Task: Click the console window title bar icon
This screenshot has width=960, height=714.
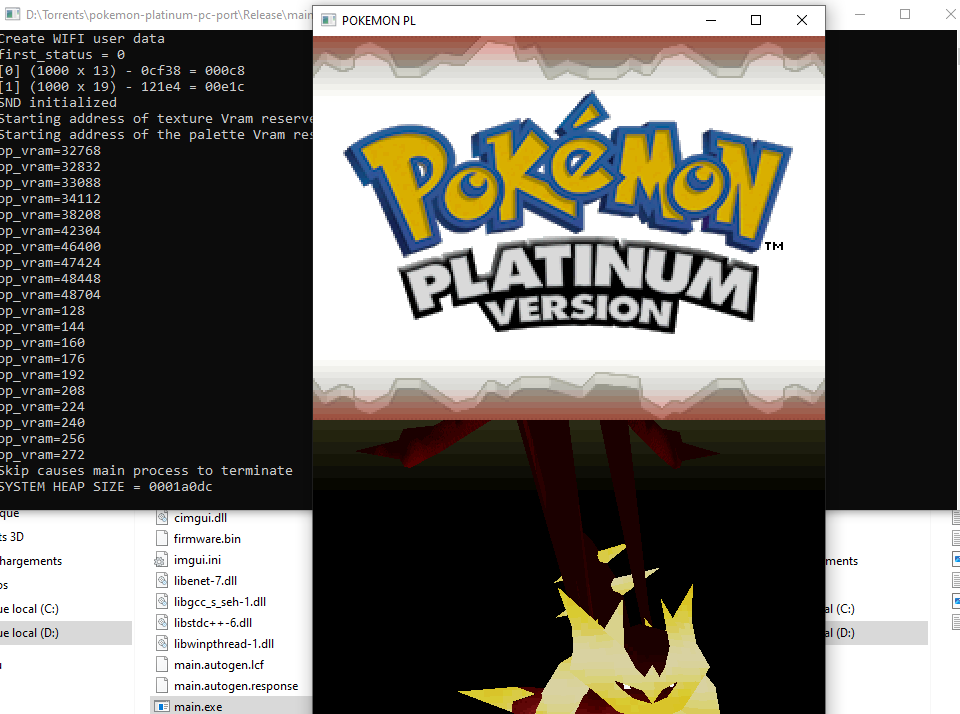Action: pyautogui.click(x=13, y=15)
